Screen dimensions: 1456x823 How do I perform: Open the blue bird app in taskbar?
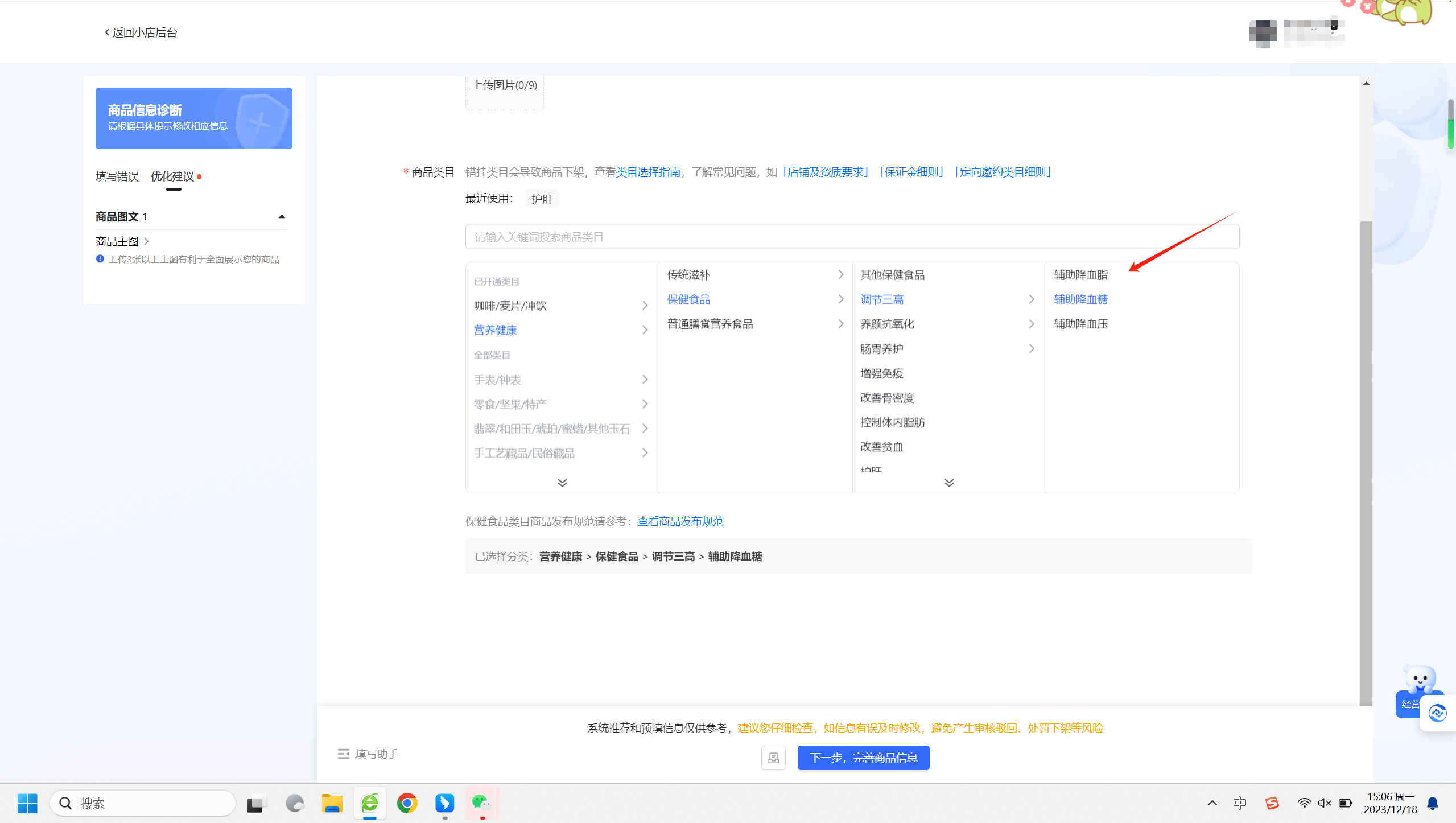tap(444, 804)
